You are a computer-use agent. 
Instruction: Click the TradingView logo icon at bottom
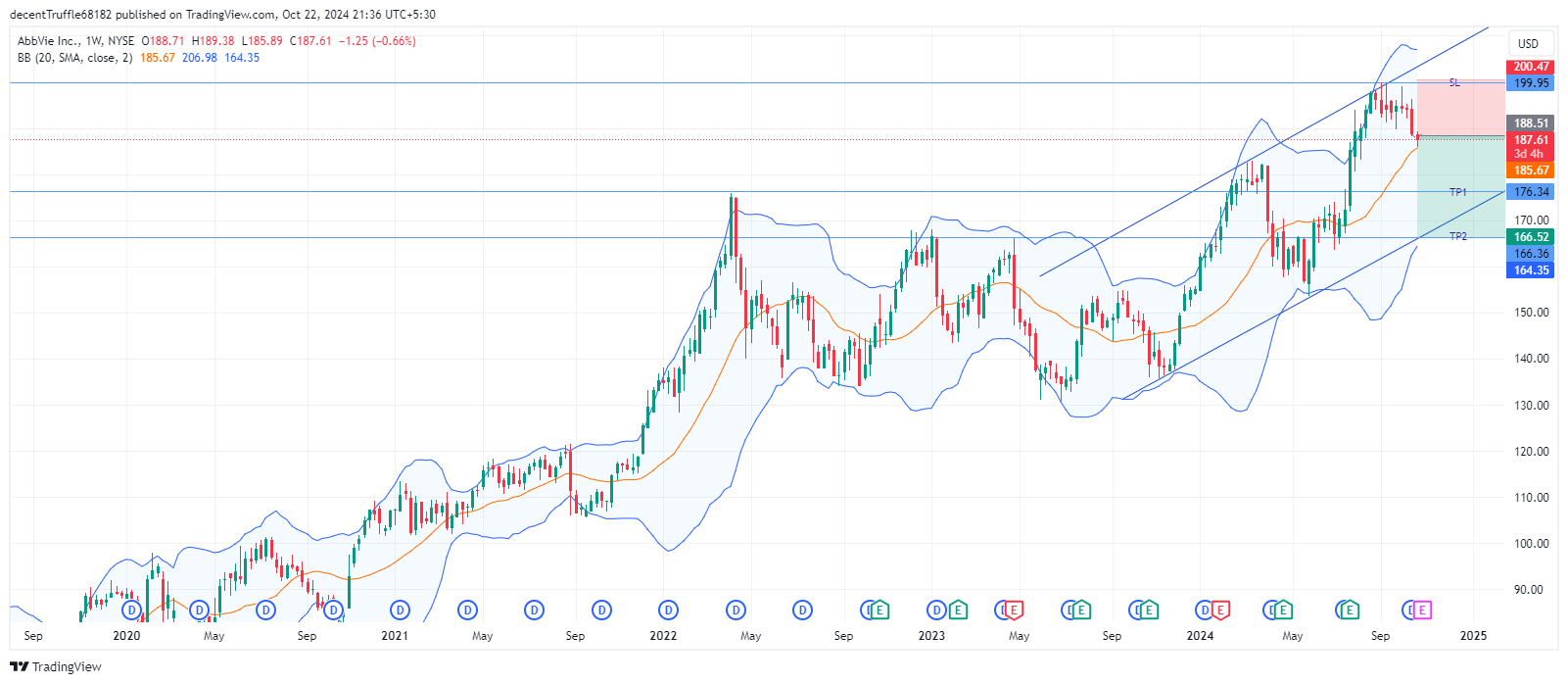19,666
